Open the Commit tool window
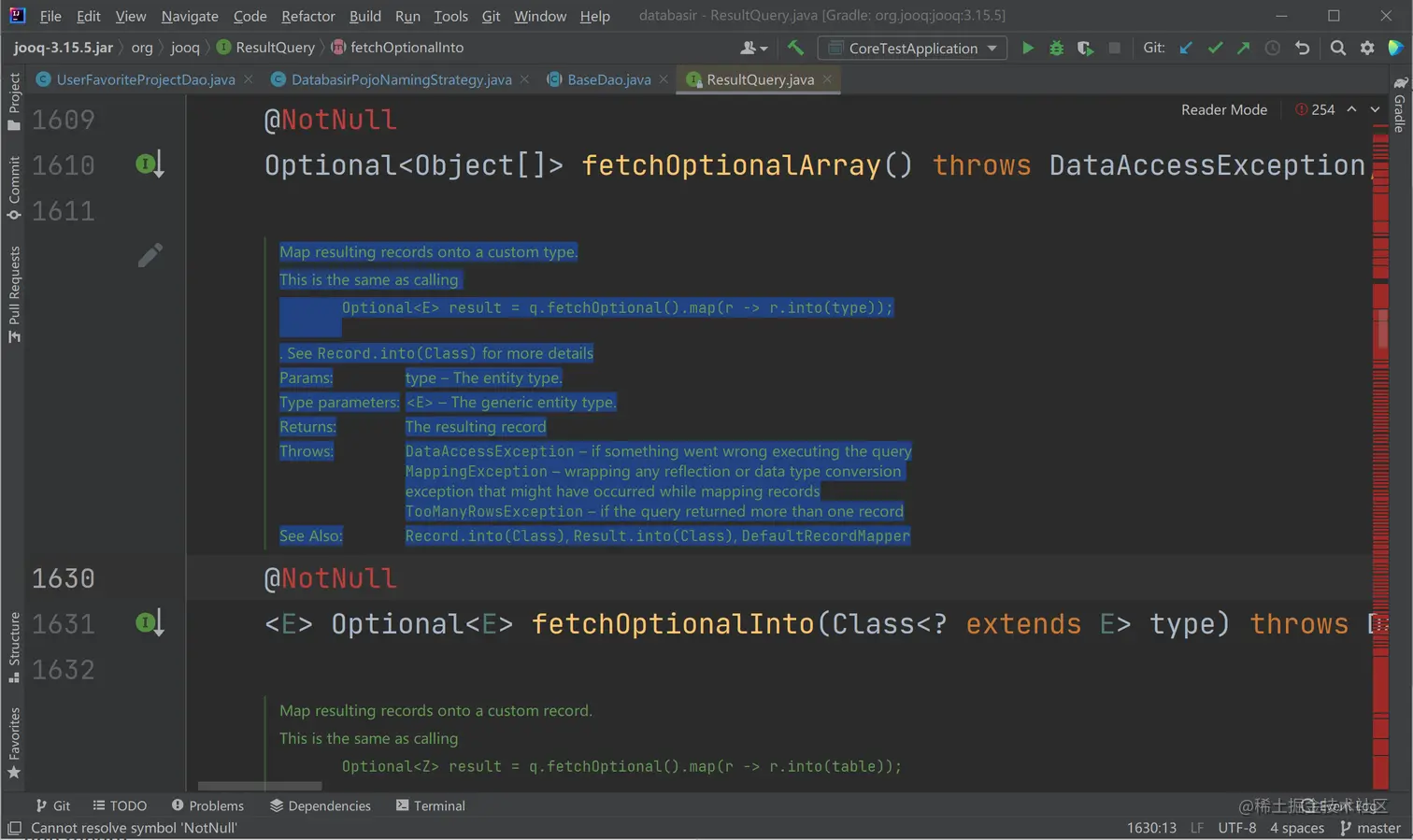The width and height of the screenshot is (1413, 840). pos(14,188)
